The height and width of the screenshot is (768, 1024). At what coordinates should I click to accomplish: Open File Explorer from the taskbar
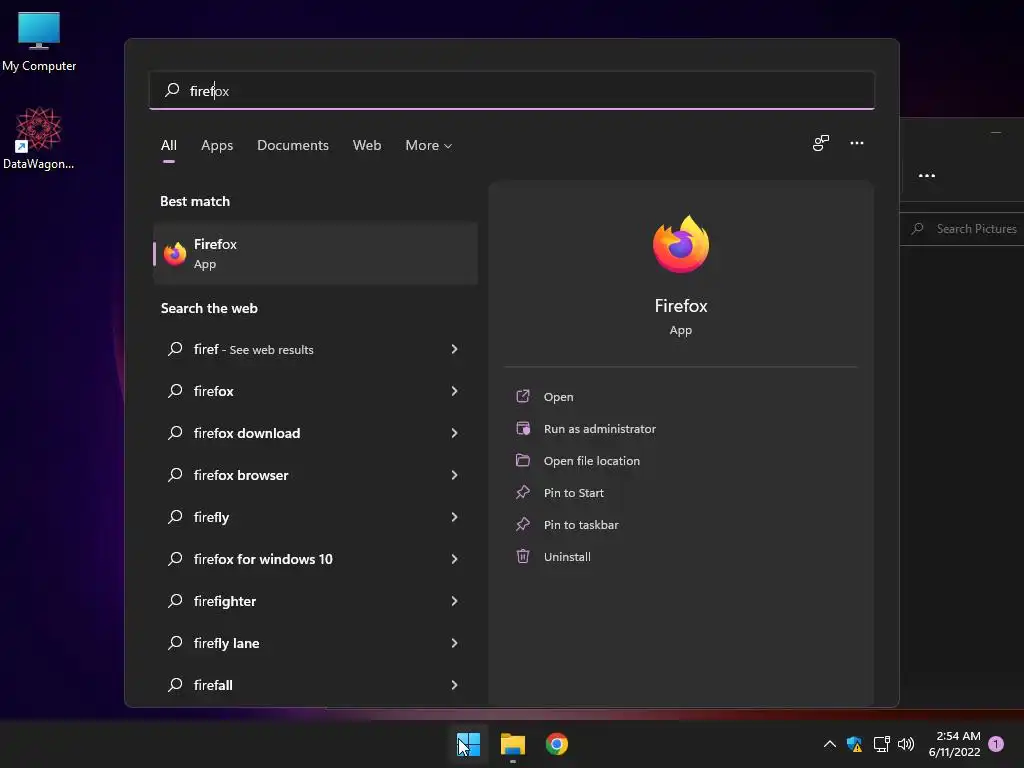(513, 744)
